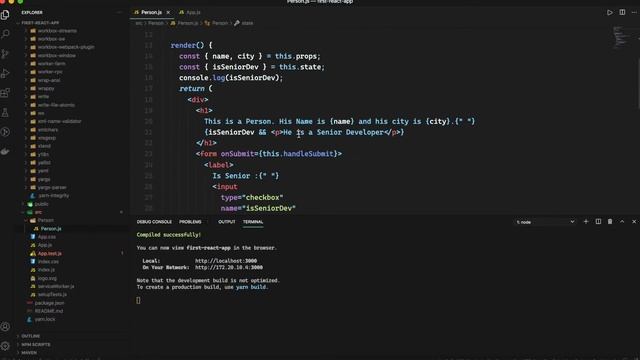Open the Accounts icon in activity bar
Screen dimensions: 640x360
pyautogui.click(x=5, y=327)
